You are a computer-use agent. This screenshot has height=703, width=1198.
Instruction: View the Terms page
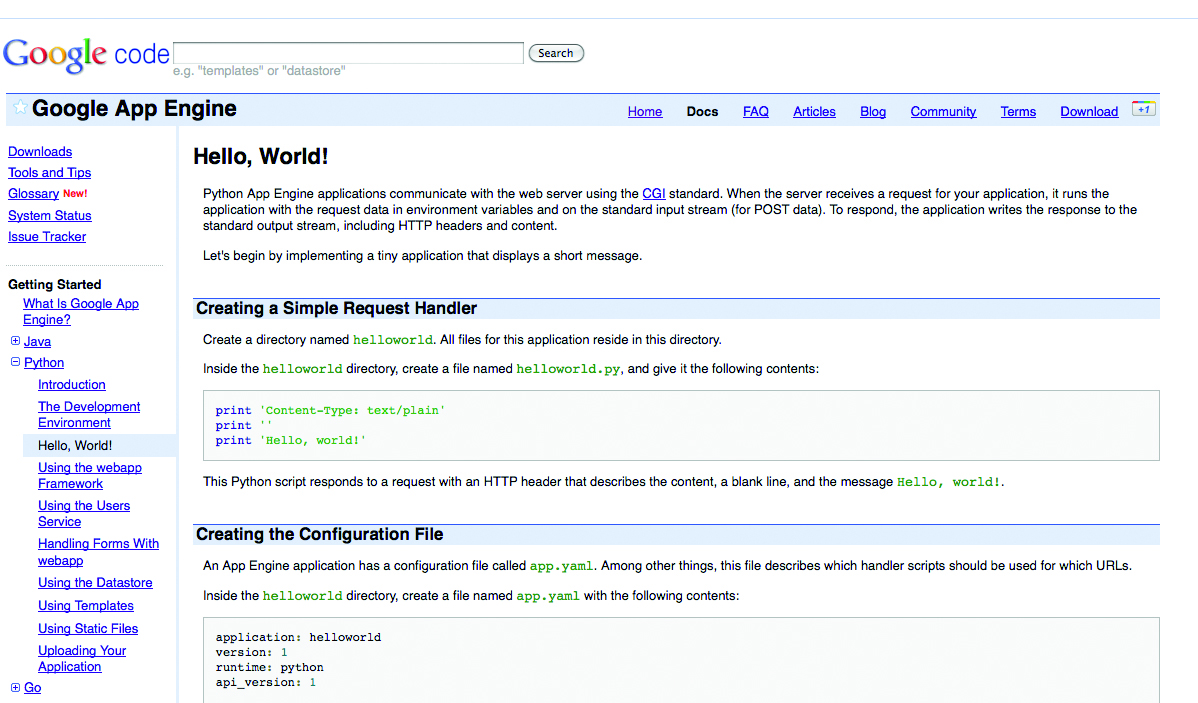coord(1018,112)
